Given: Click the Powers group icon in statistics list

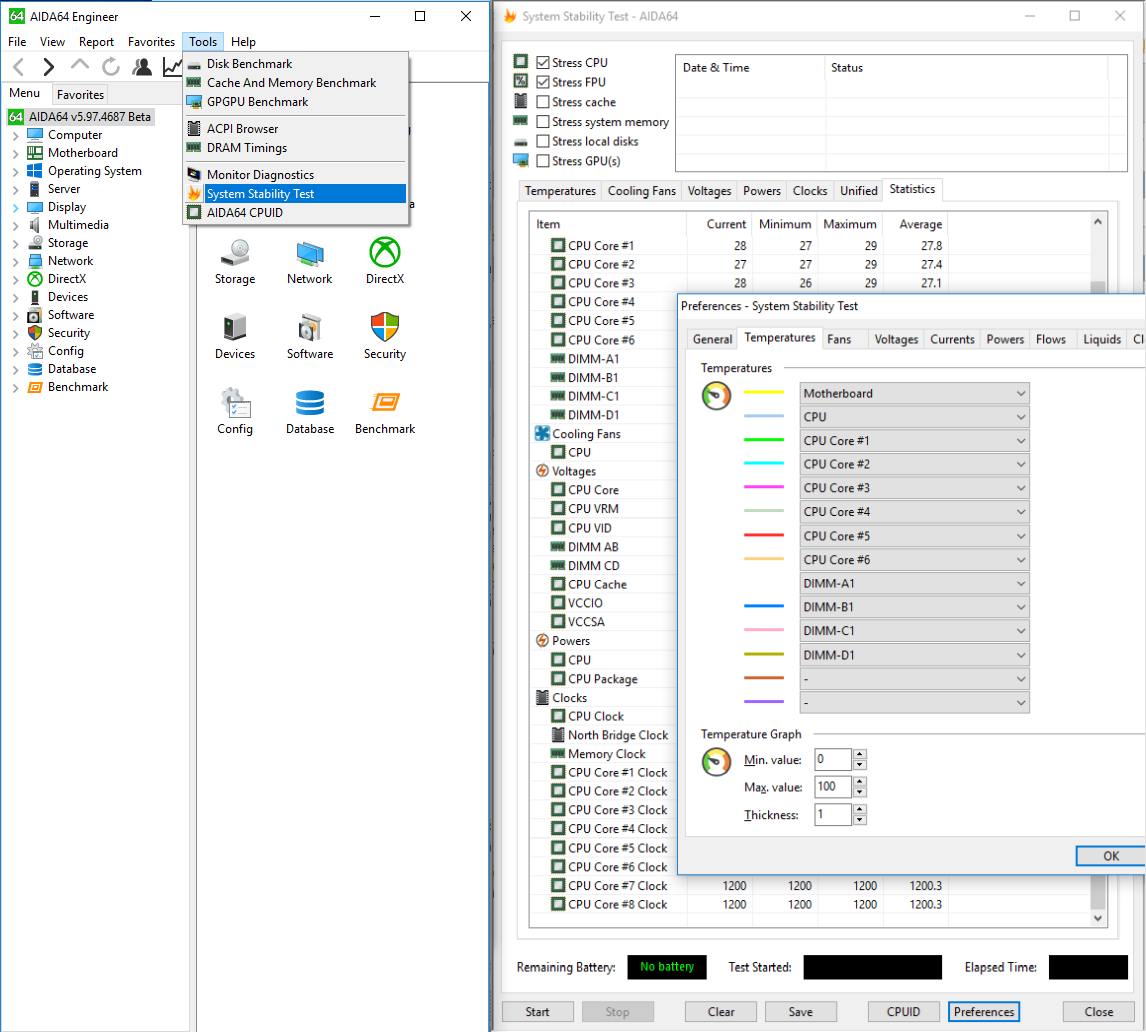Looking at the screenshot, I should (x=542, y=640).
